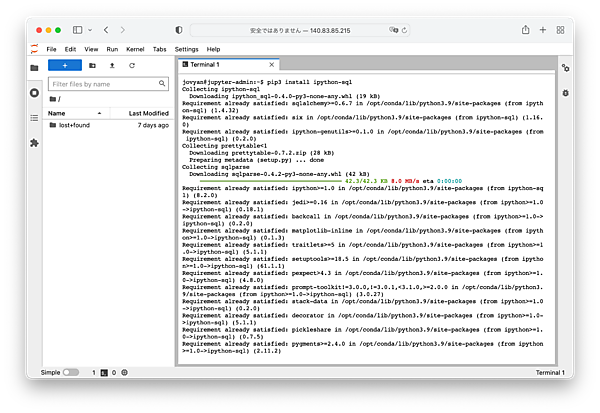600x413 pixels.
Task: Click the New Folder icon
Action: point(92,65)
